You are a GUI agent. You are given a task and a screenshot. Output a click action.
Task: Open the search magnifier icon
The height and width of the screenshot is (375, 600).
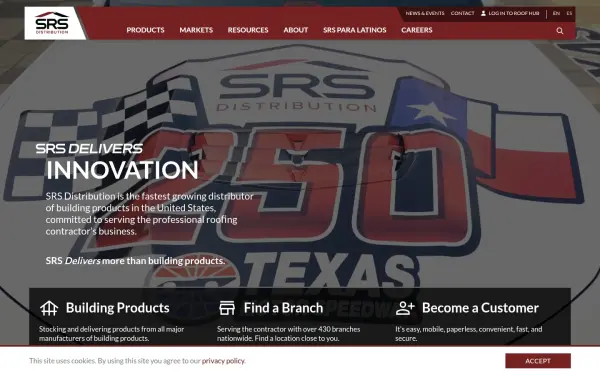[559, 31]
